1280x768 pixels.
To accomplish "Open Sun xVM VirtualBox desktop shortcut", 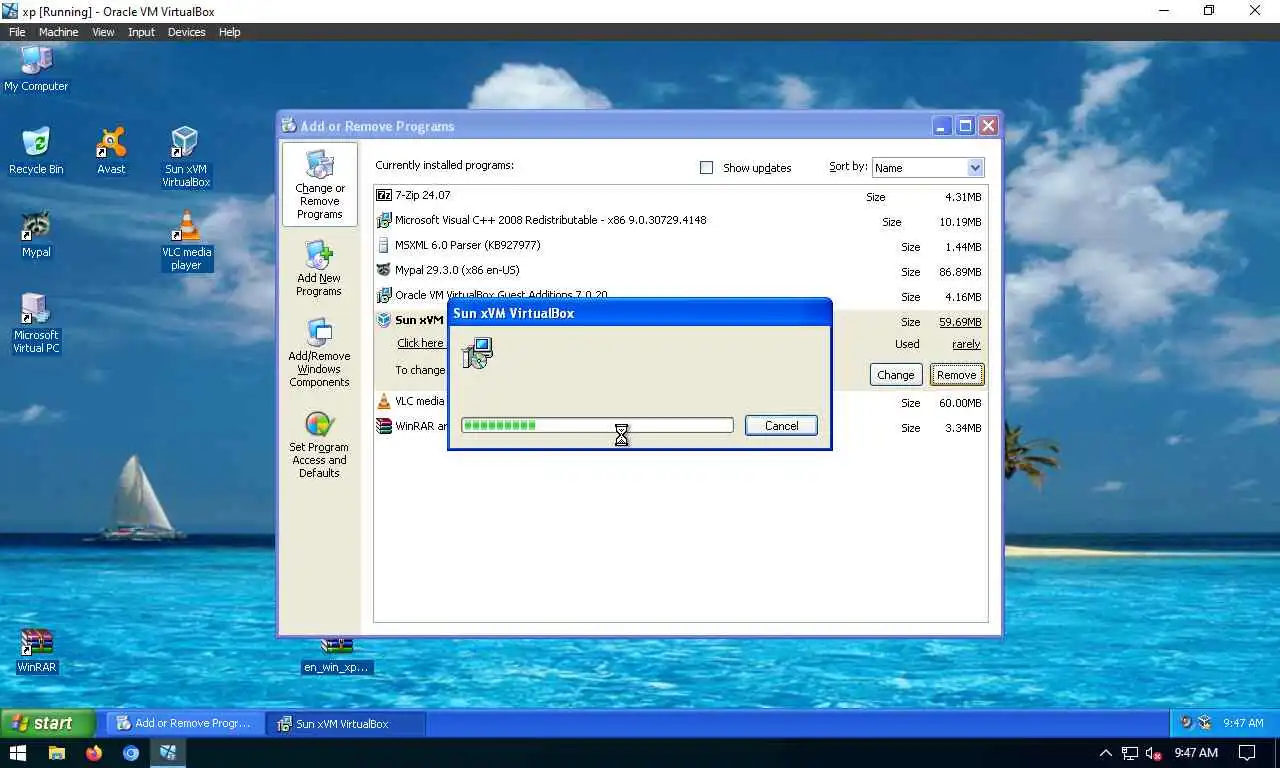I will click(x=186, y=157).
